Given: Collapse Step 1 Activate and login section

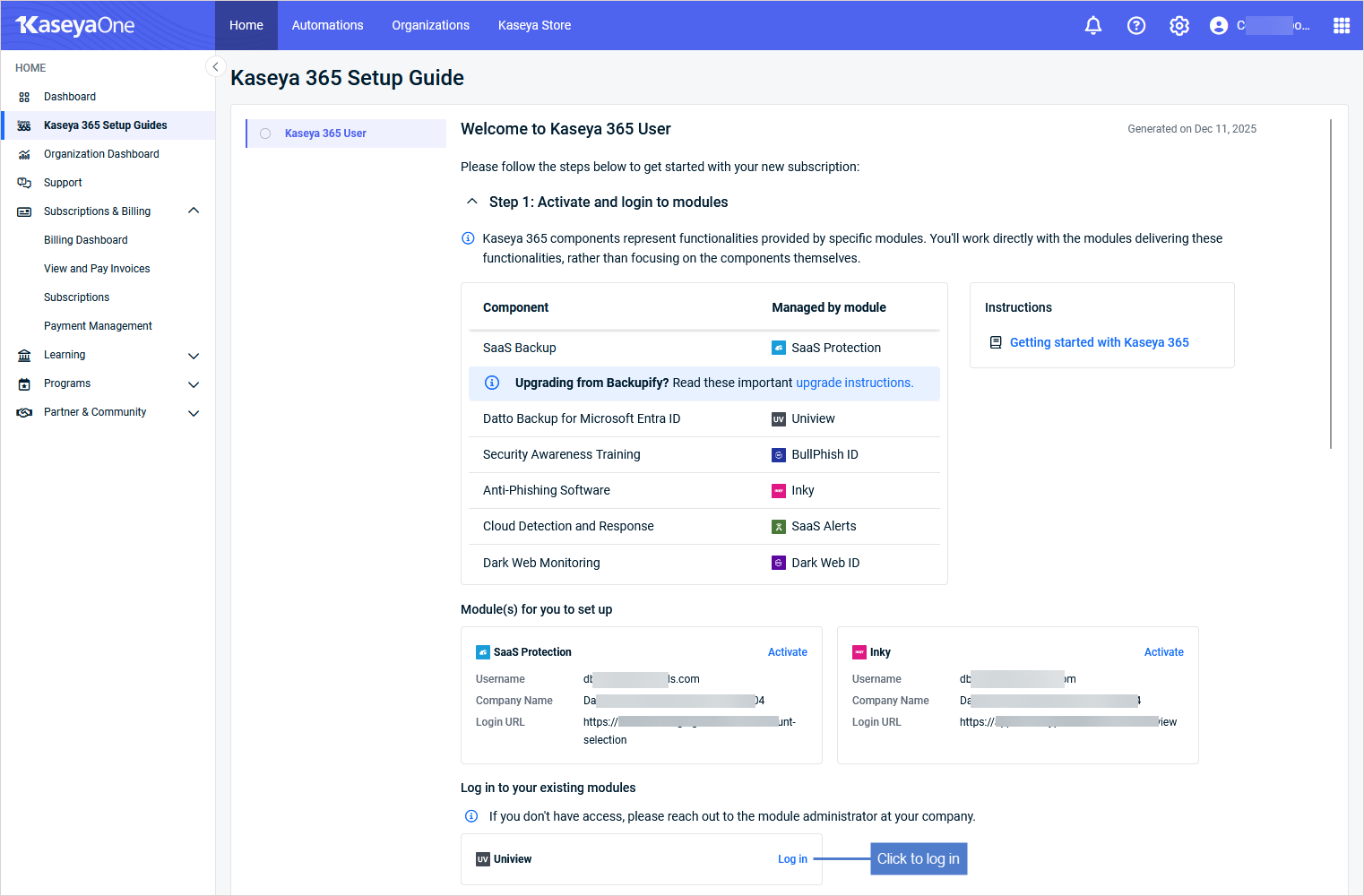Looking at the screenshot, I should [x=472, y=202].
